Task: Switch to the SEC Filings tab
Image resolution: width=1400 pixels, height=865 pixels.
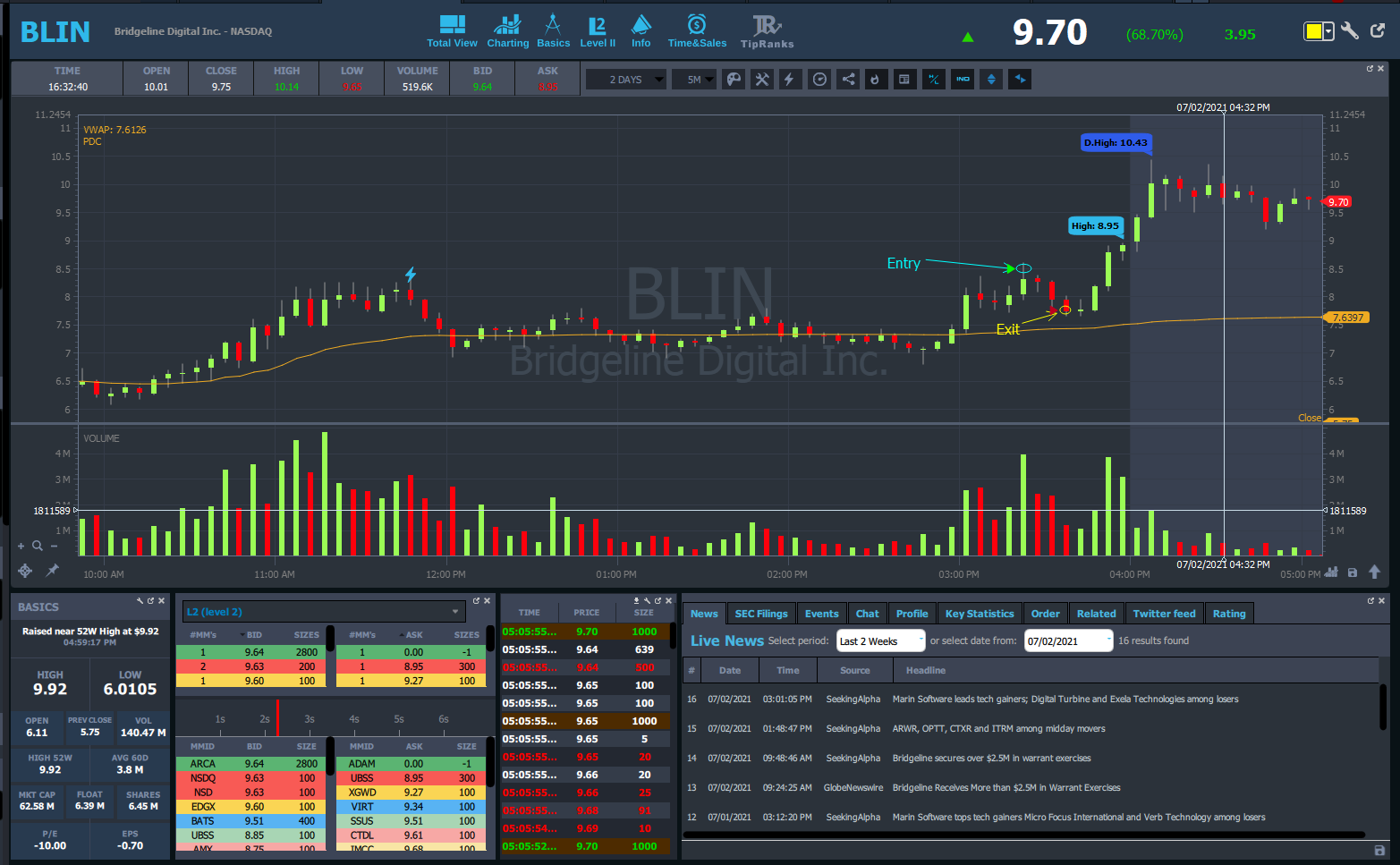Action: click(x=760, y=614)
